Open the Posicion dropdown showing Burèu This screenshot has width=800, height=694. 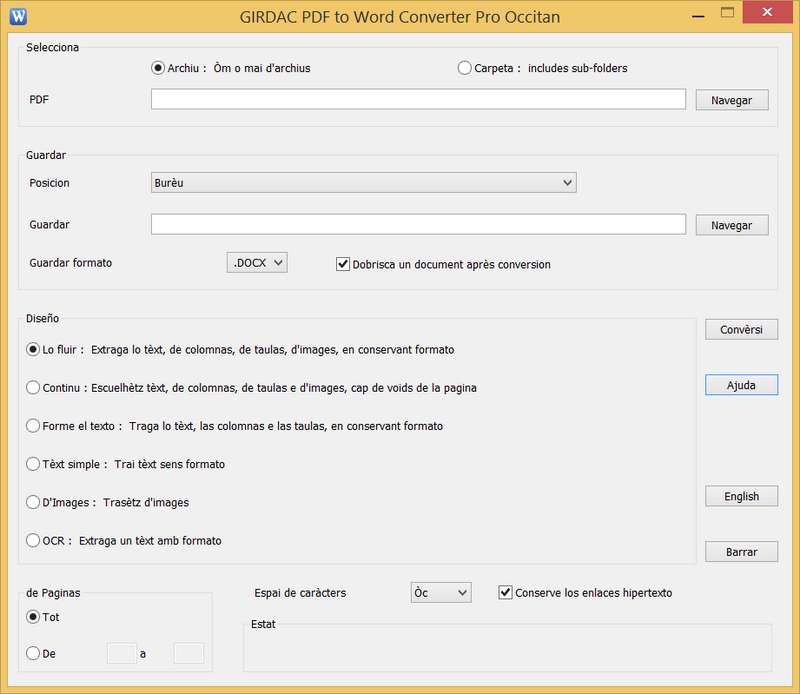pos(363,183)
